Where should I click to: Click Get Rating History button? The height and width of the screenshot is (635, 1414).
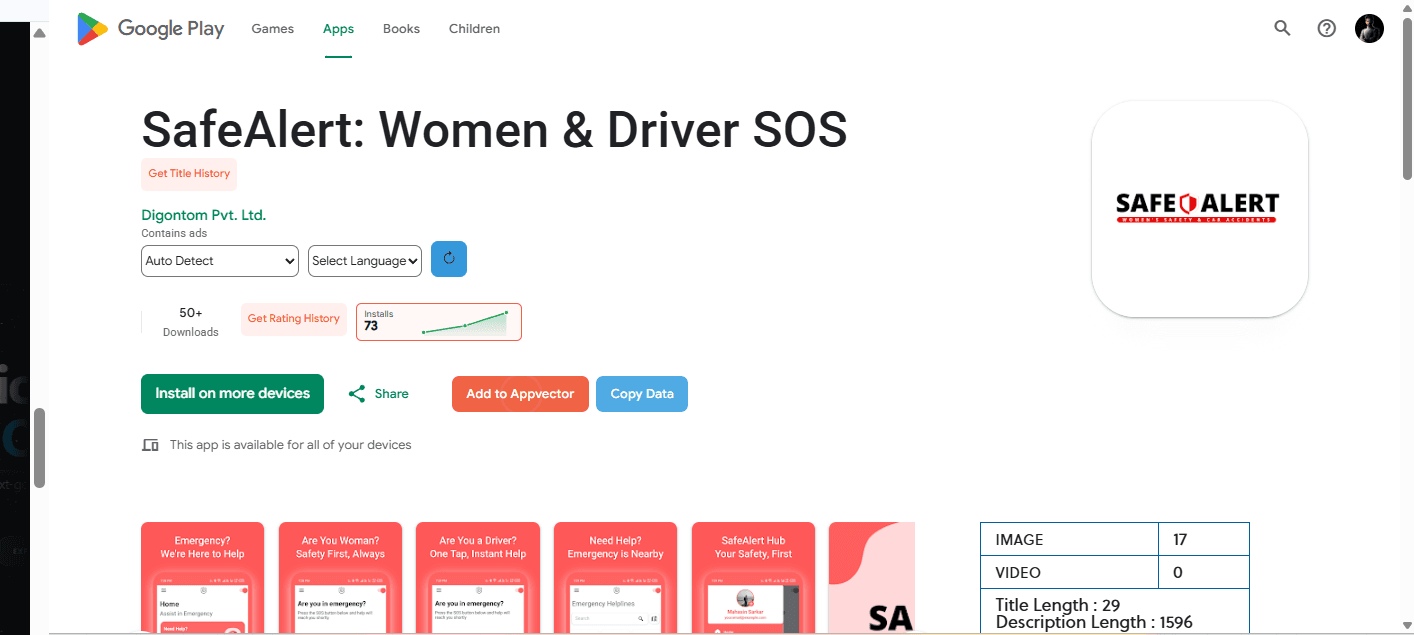(294, 319)
